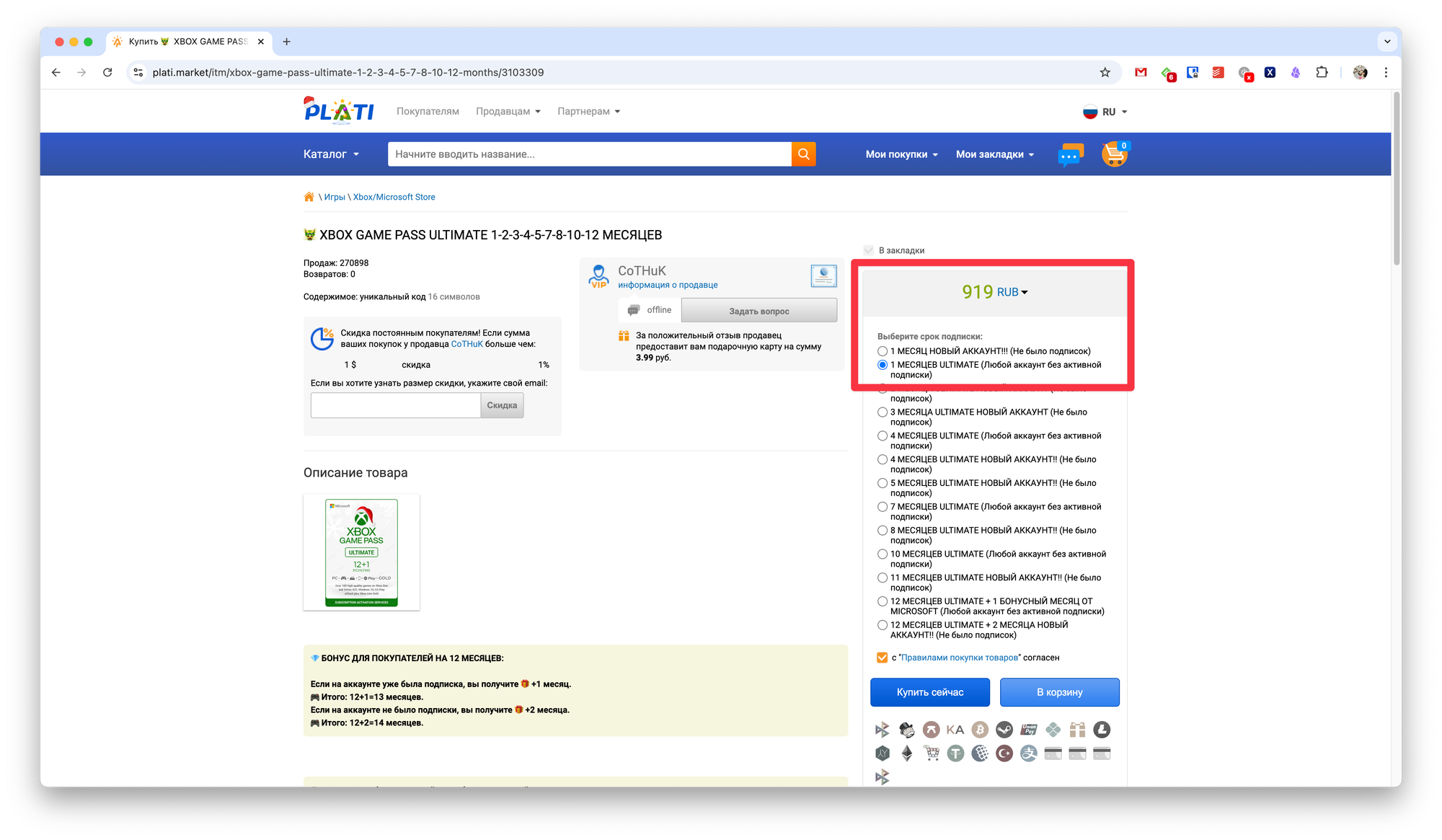Click the Bitcoin payment icon
This screenshot has width=1442, height=840.
(x=980, y=730)
